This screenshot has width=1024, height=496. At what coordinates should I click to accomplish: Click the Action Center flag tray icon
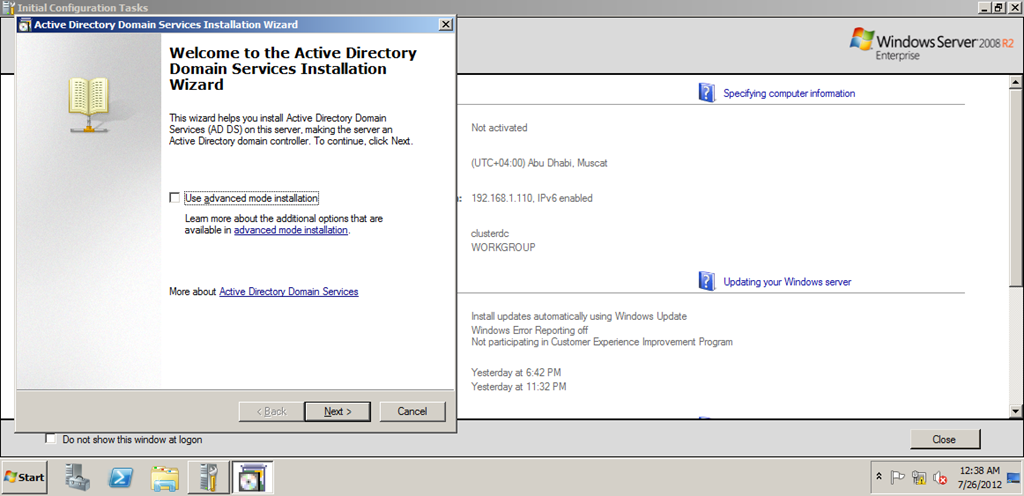(x=897, y=478)
